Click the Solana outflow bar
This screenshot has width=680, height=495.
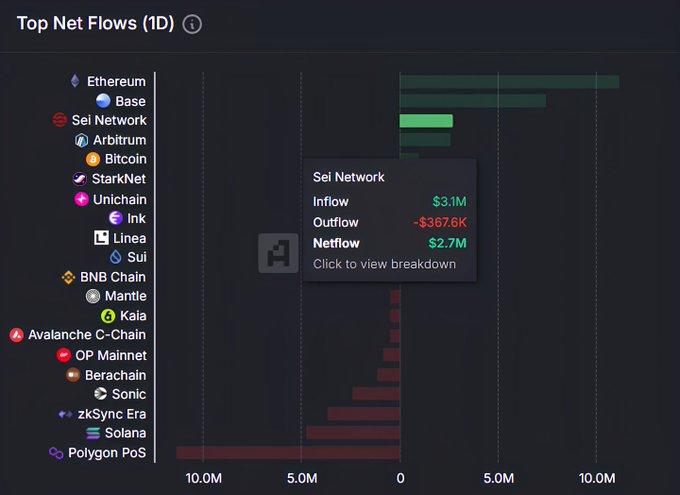pyautogui.click(x=353, y=433)
